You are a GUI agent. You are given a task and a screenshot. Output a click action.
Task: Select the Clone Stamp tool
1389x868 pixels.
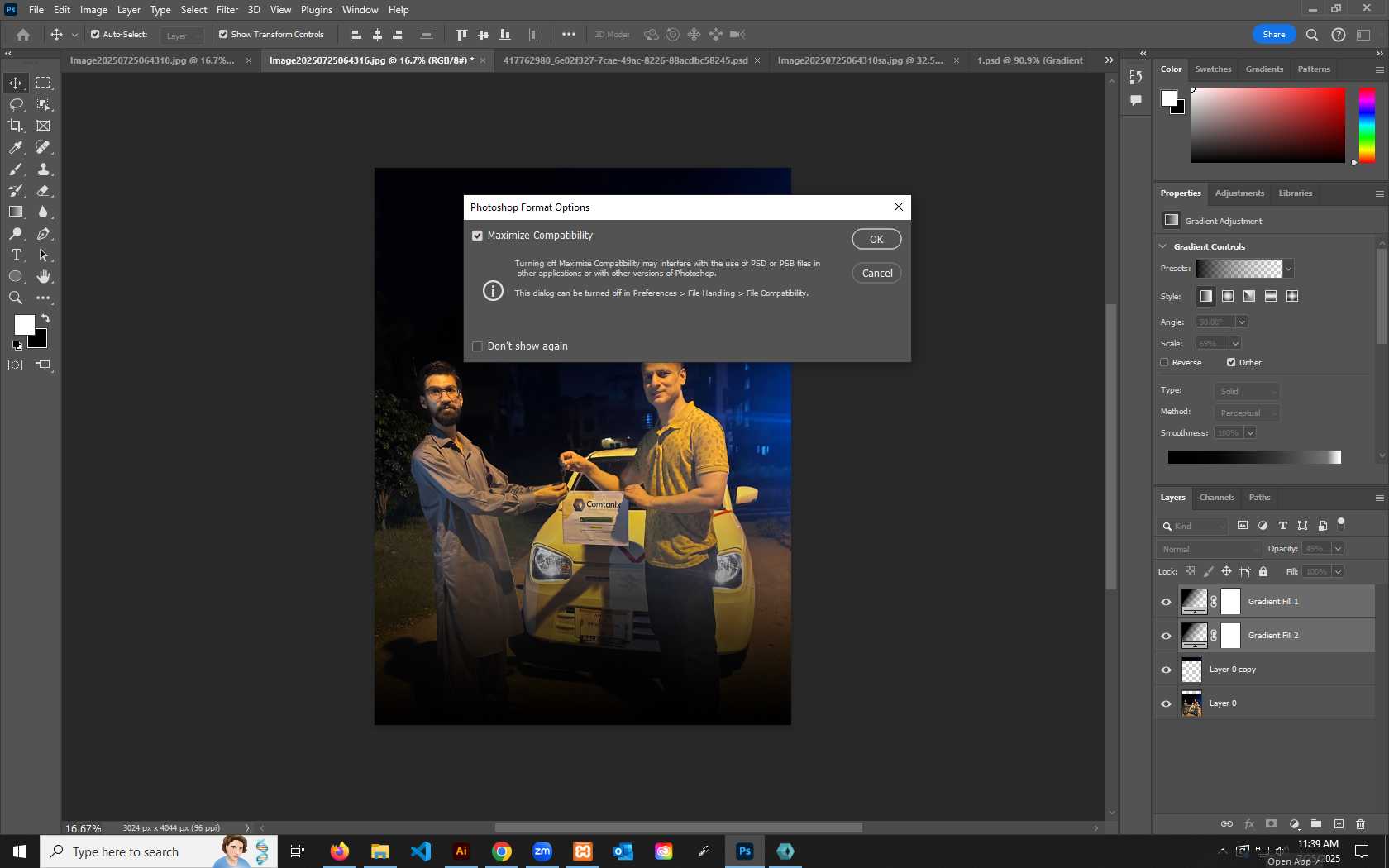pos(43,169)
